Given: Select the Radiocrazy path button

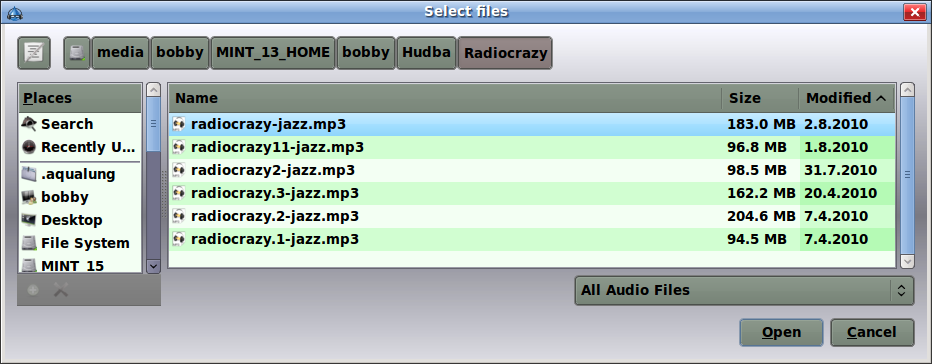Looking at the screenshot, I should coord(505,53).
